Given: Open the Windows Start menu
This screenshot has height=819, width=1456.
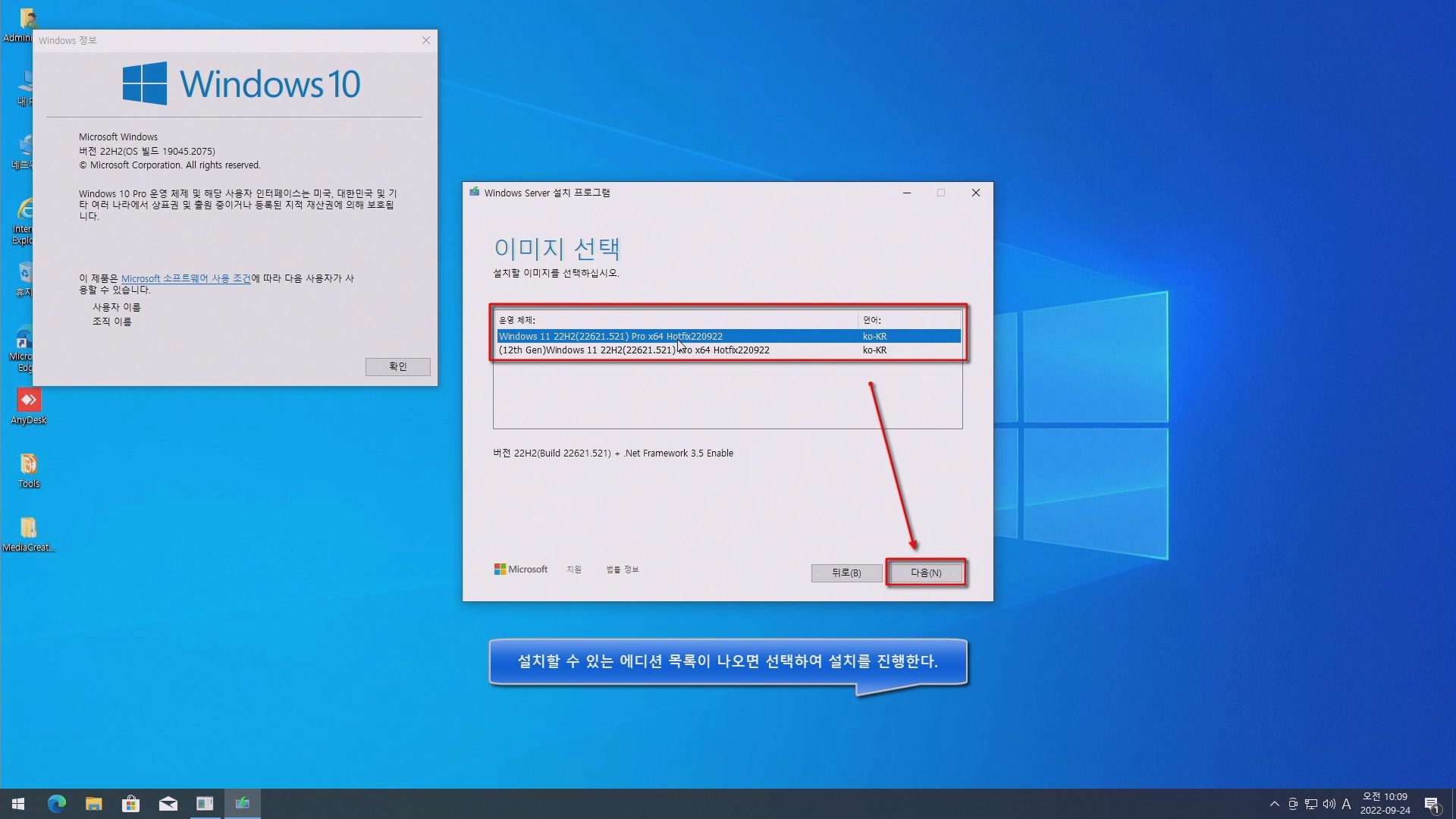Looking at the screenshot, I should tap(18, 804).
